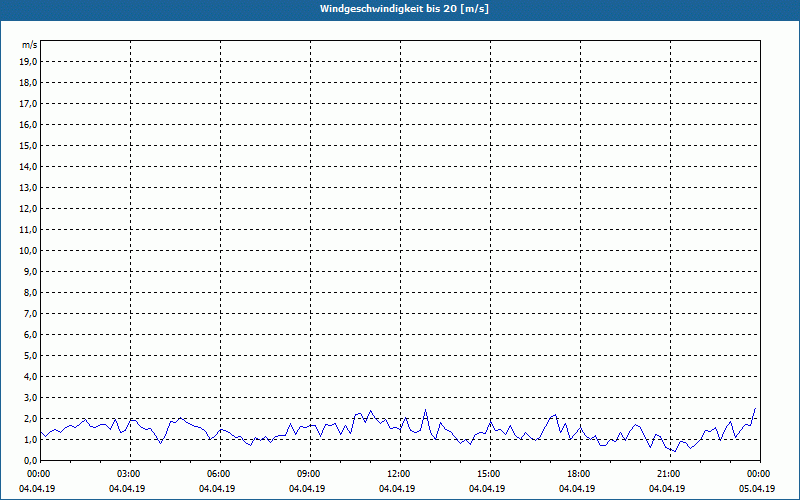Click the 15,0 y-axis label
The width and height of the screenshot is (800, 500).
tap(27, 146)
